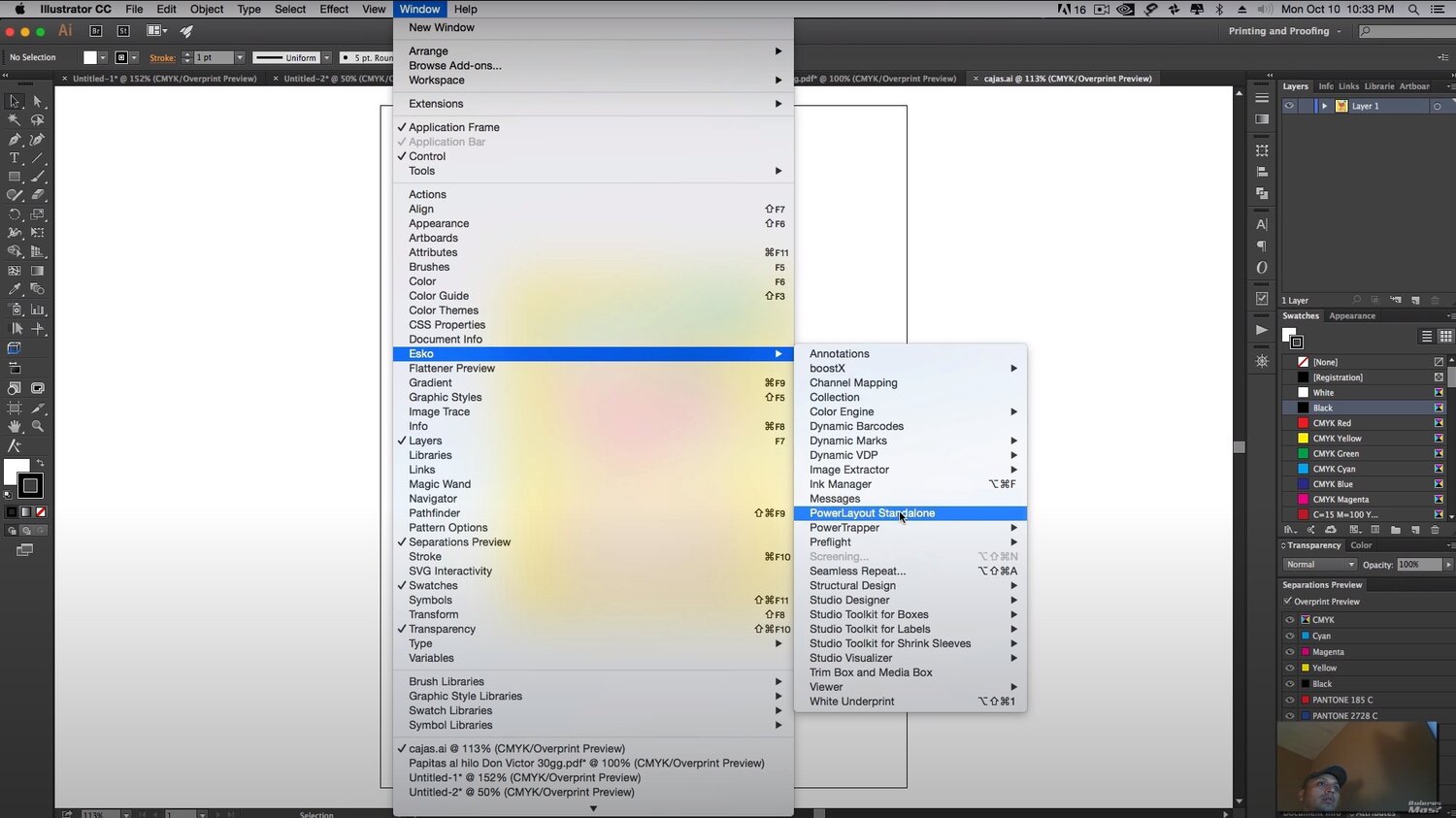1456x818 pixels.
Task: Select the Hand tool
Action: [x=15, y=426]
